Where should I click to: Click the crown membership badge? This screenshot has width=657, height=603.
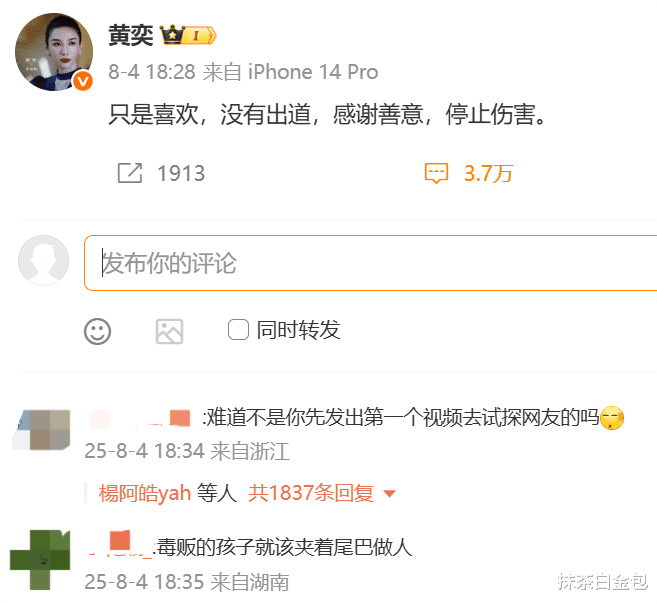(188, 35)
